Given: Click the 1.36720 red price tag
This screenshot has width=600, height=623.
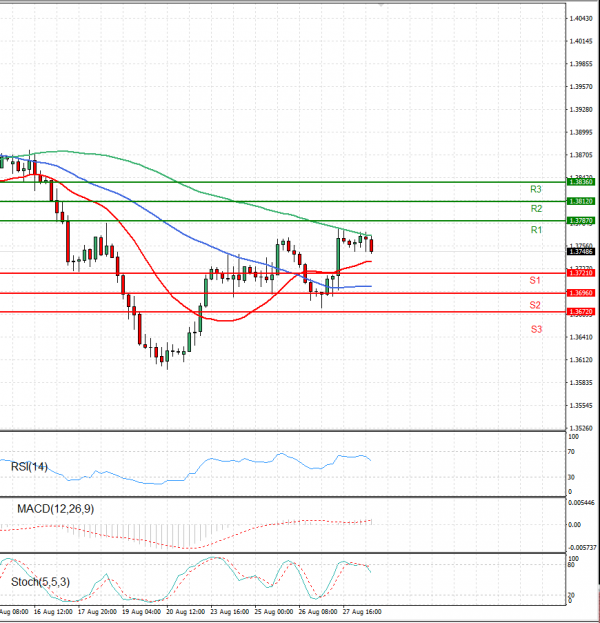Looking at the screenshot, I should [581, 312].
